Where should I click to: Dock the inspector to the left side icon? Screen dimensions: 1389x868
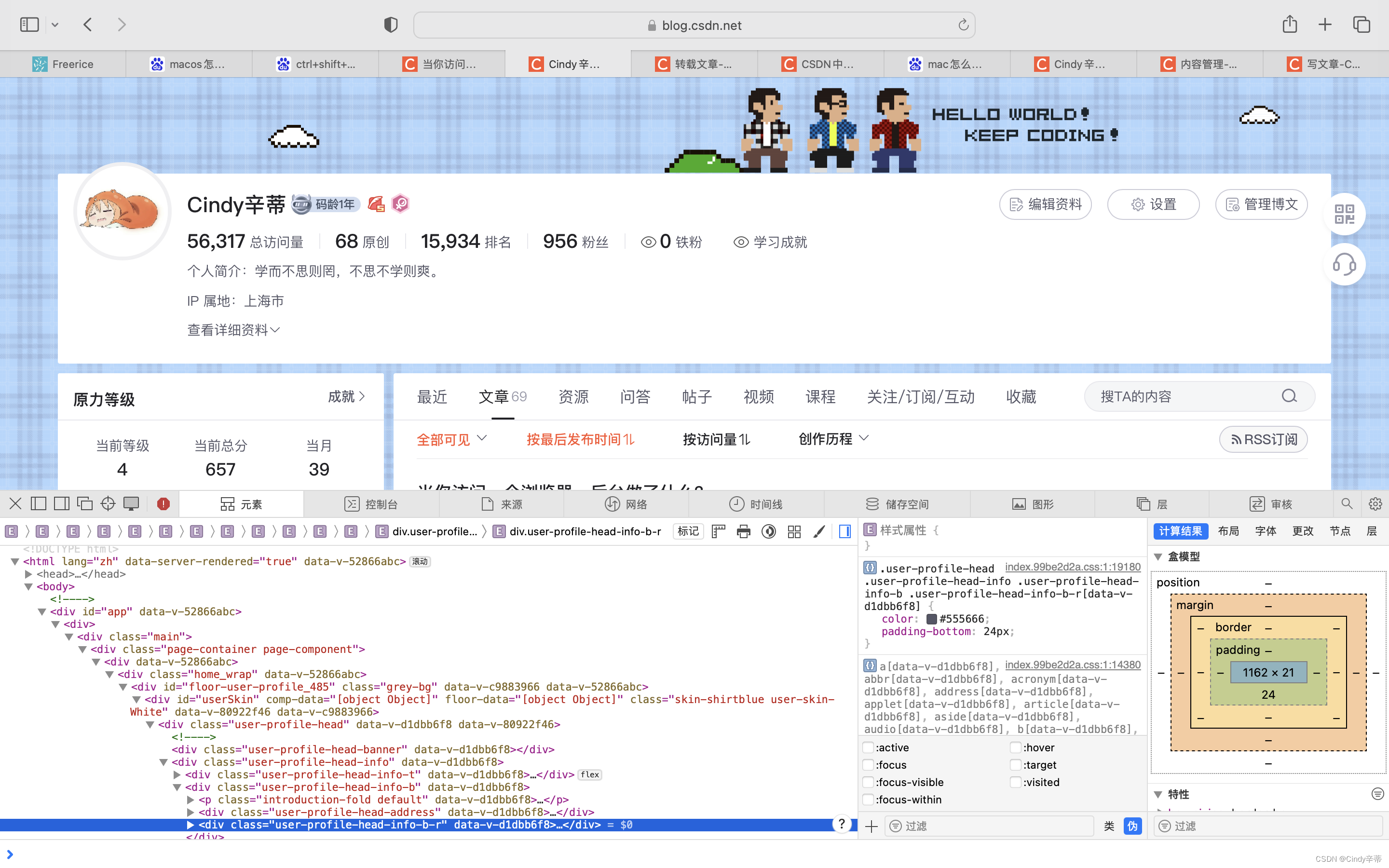(39, 503)
